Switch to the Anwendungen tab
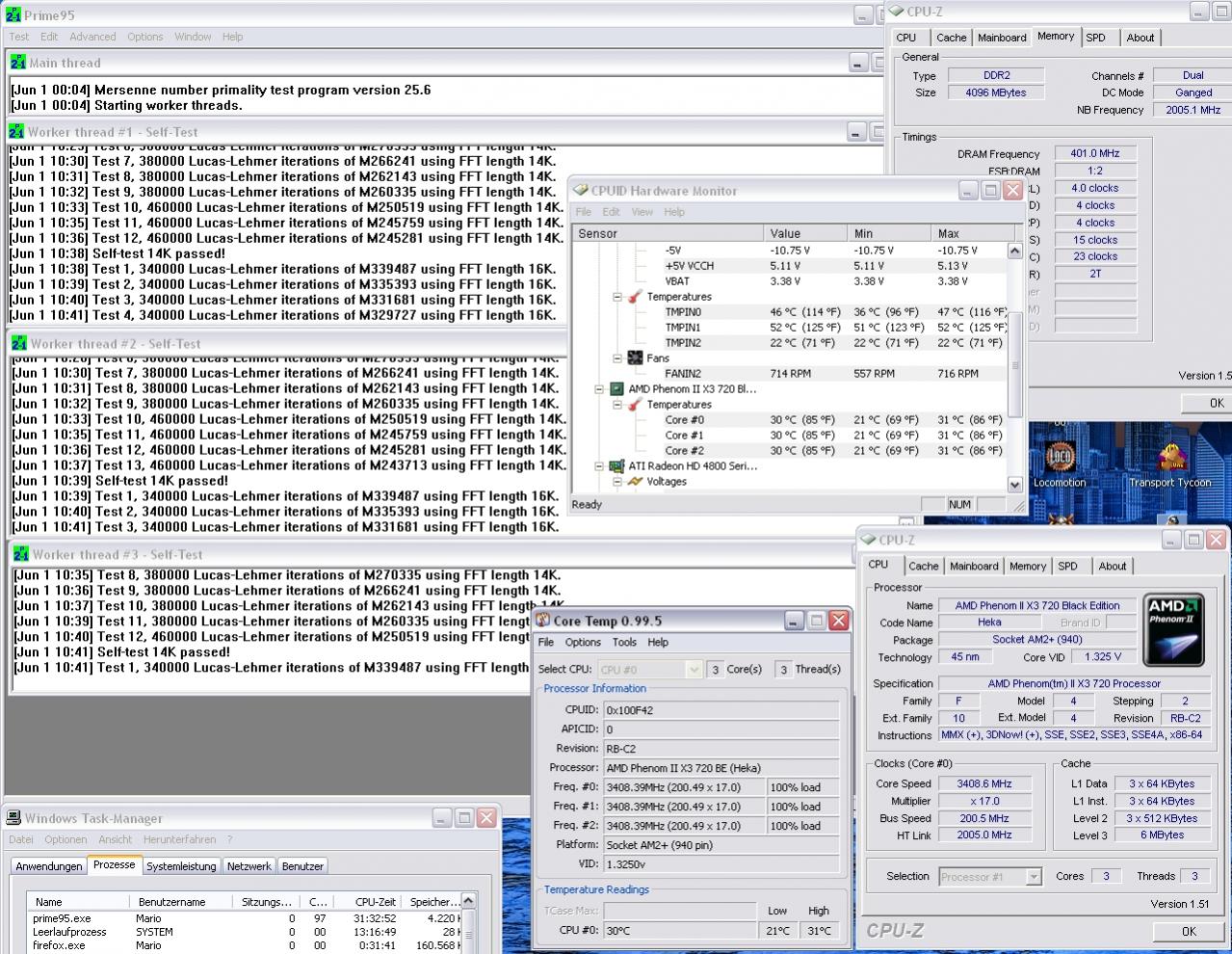The width and height of the screenshot is (1232, 954). point(49,866)
